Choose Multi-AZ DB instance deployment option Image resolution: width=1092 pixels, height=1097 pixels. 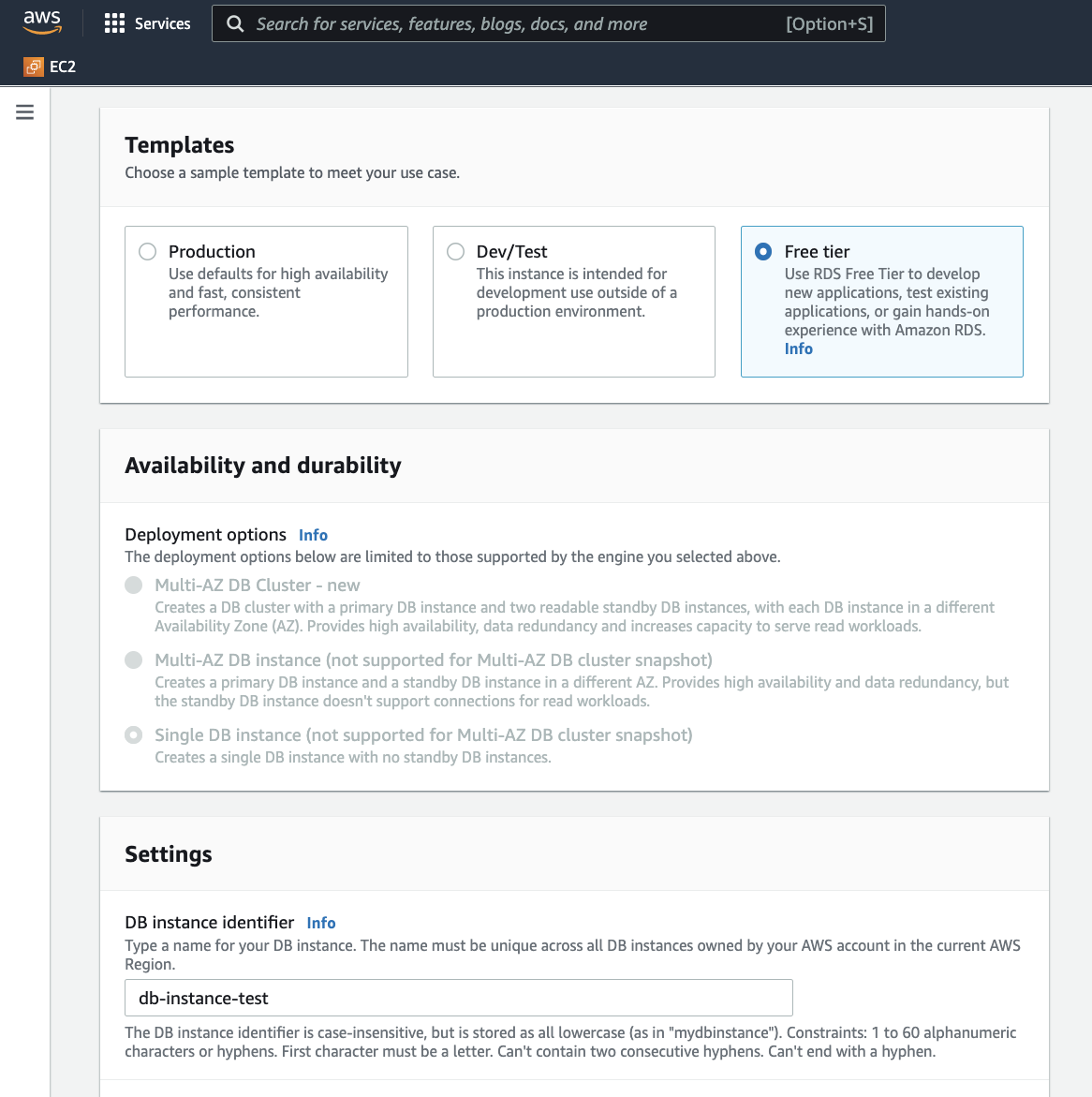(x=134, y=660)
